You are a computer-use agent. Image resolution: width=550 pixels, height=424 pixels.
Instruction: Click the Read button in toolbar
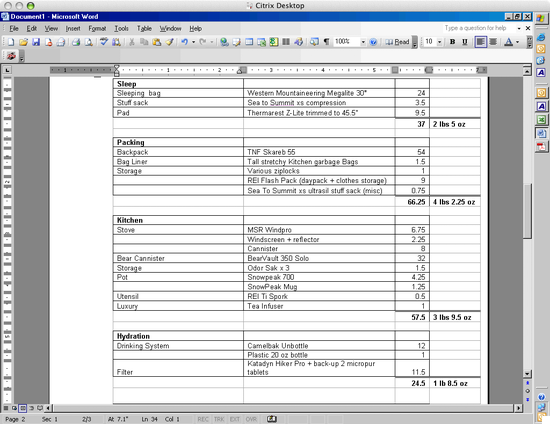tap(397, 42)
